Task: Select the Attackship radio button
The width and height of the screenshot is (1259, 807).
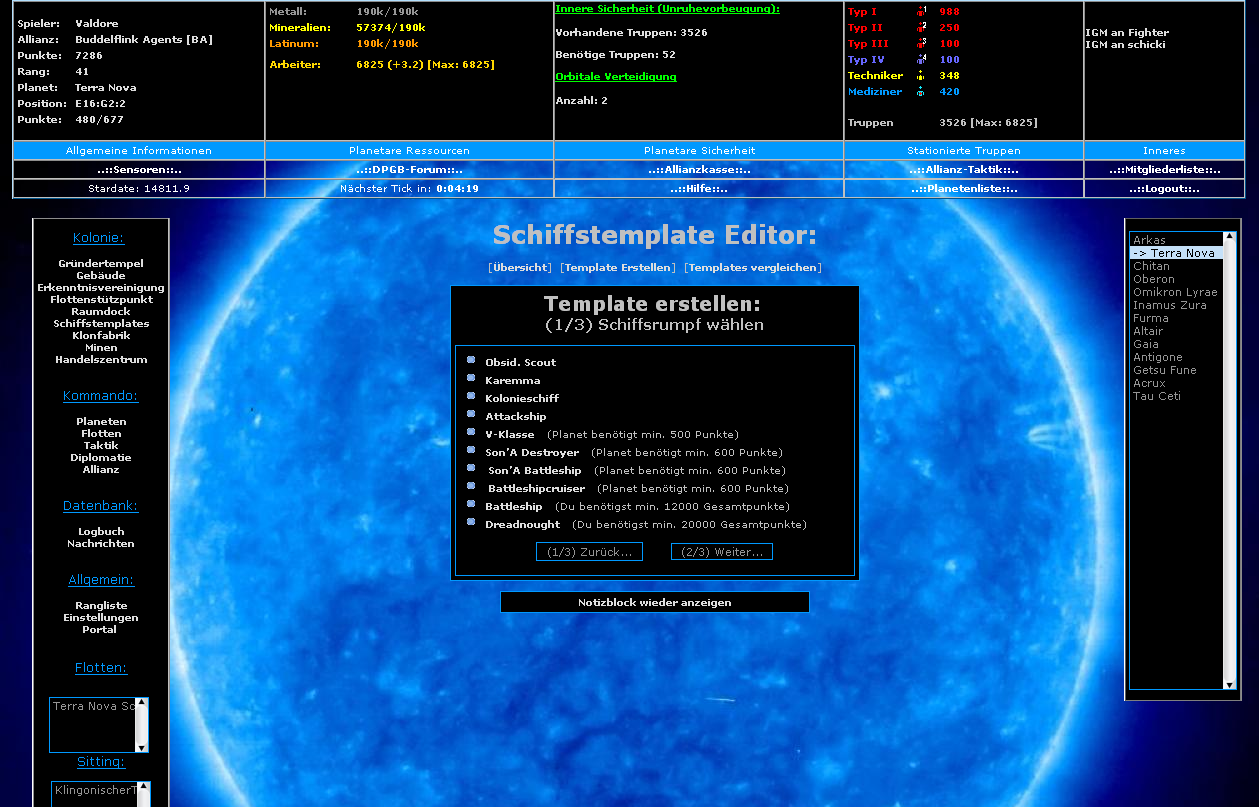Action: click(471, 415)
